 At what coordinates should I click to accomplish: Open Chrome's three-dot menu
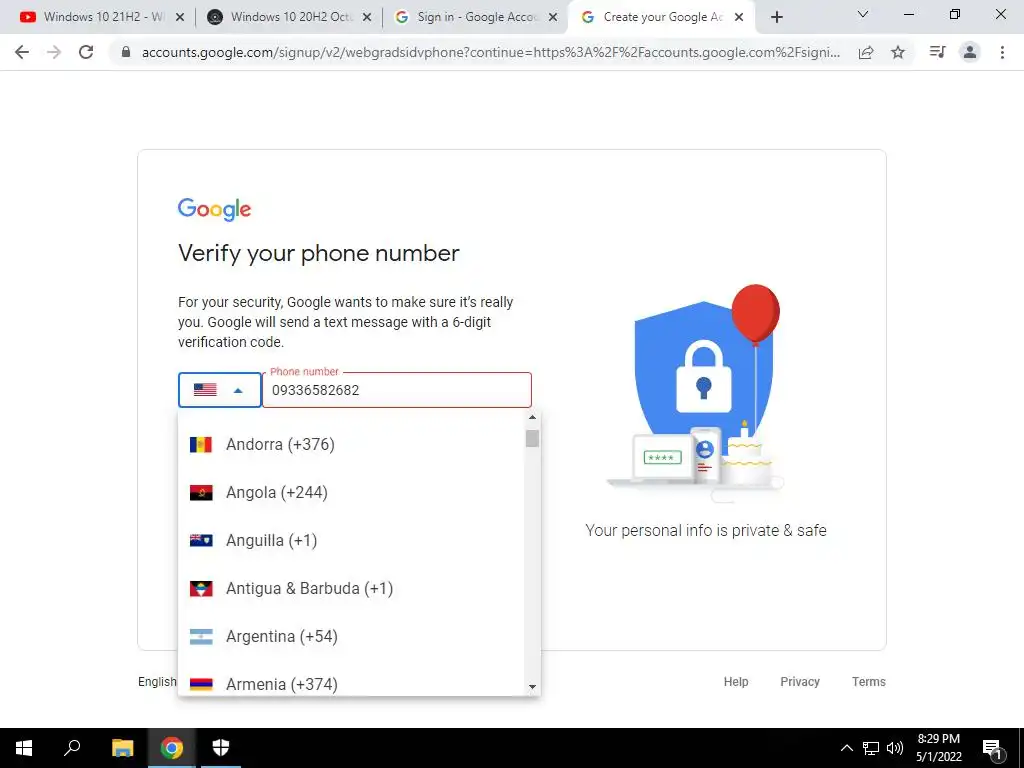1002,52
